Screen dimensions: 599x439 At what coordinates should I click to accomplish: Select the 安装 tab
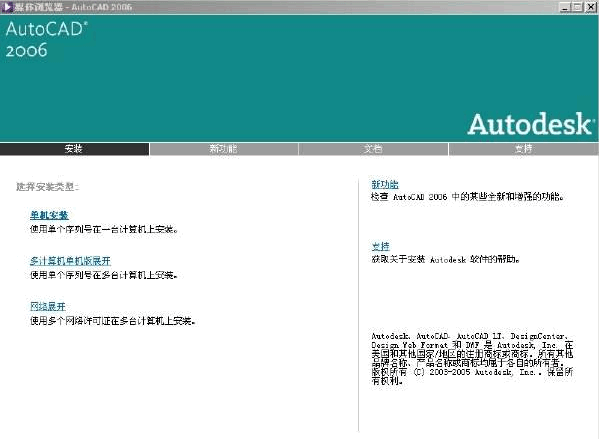(74, 149)
